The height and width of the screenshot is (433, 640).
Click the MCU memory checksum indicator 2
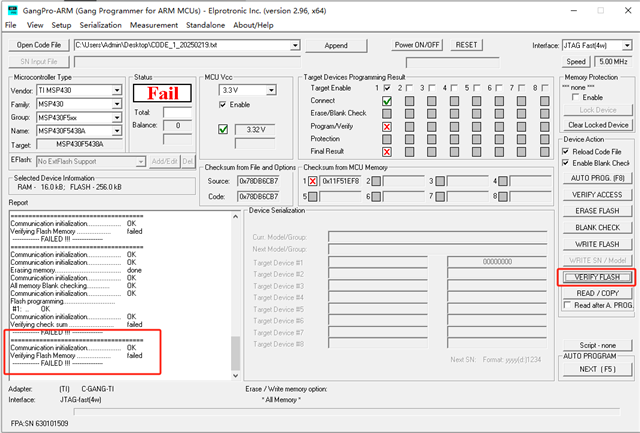click(x=376, y=181)
